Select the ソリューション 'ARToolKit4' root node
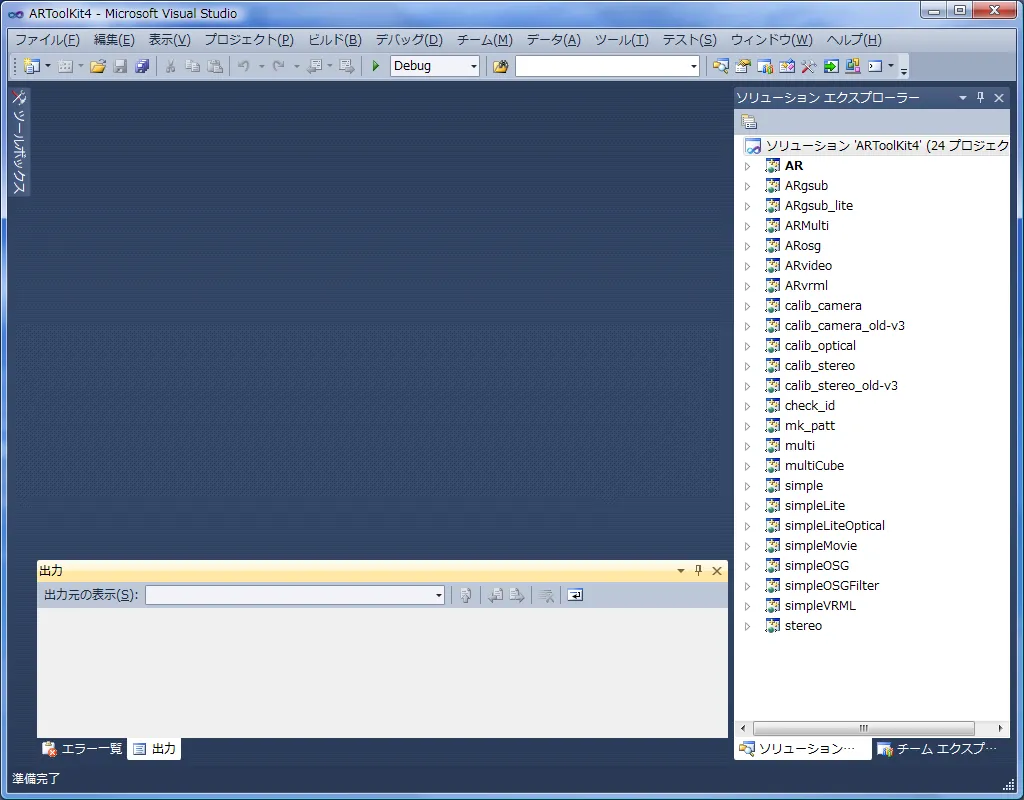 [877, 146]
